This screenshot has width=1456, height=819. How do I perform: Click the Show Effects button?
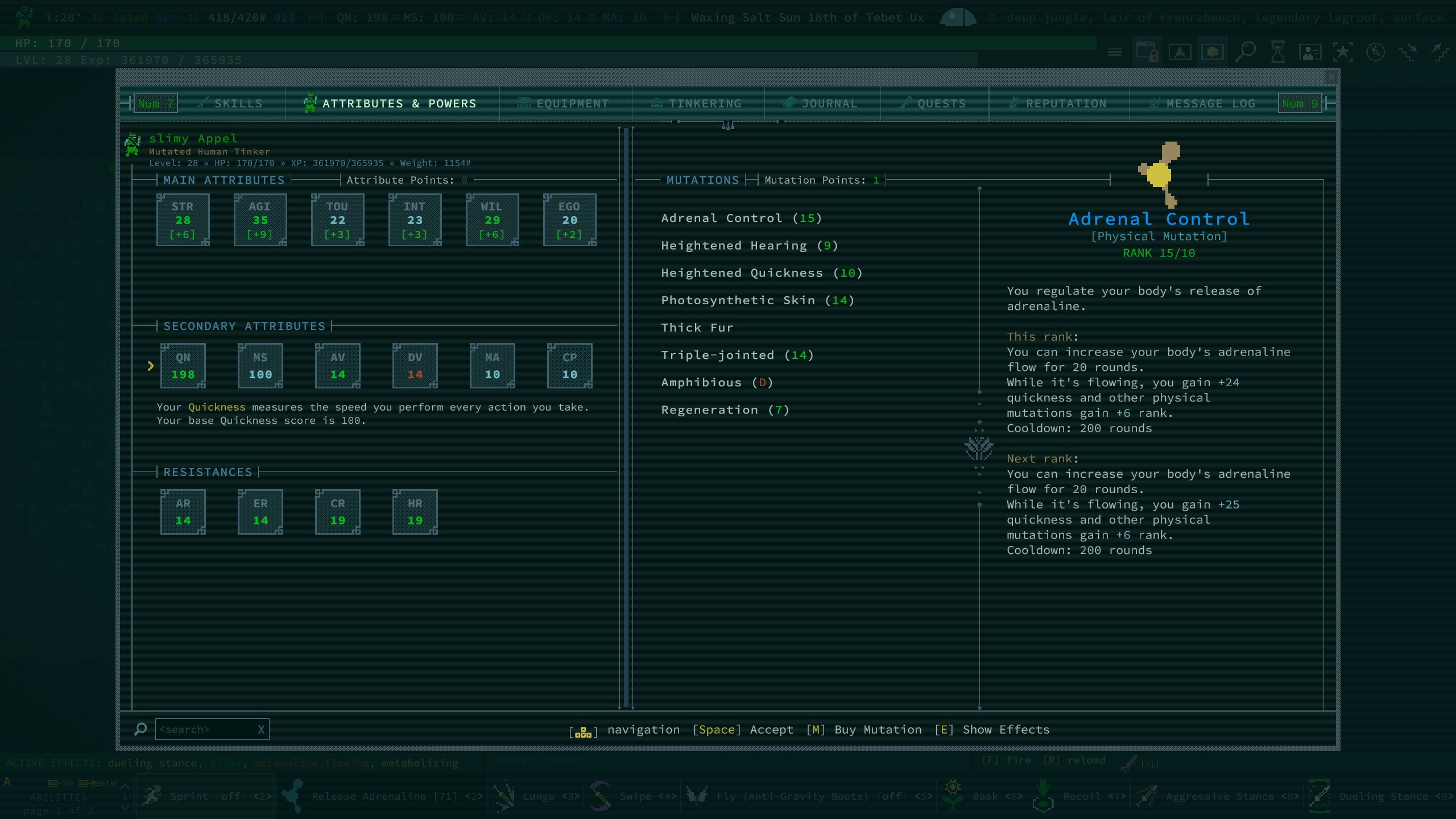point(992,730)
